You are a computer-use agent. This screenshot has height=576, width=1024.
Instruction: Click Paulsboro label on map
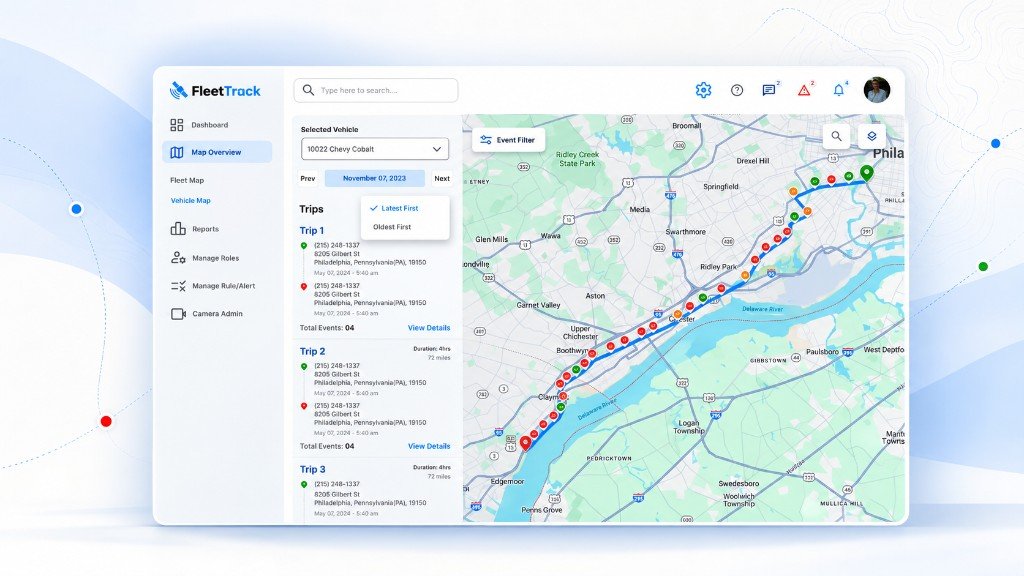pos(822,351)
